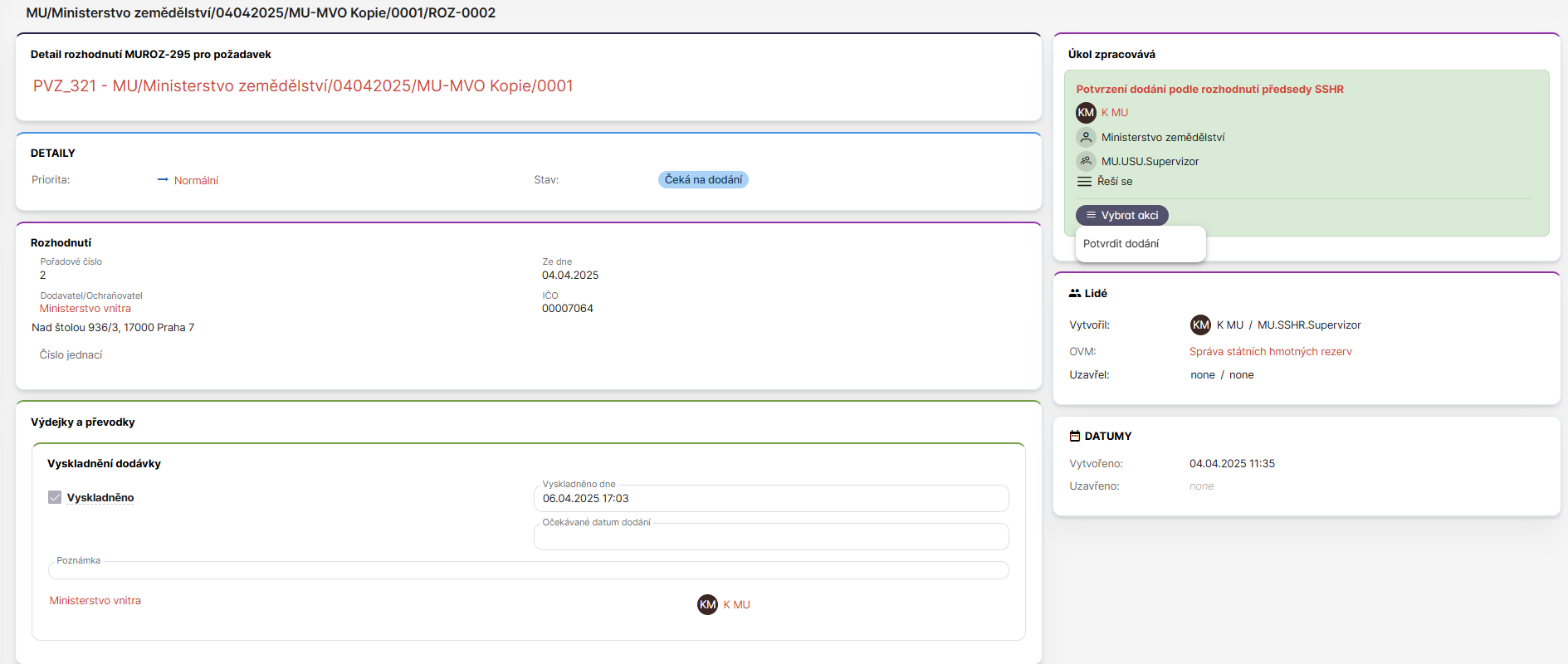1568x664 pixels.
Task: Open the Potvrzení dodání task title link
Action: [1209, 90]
